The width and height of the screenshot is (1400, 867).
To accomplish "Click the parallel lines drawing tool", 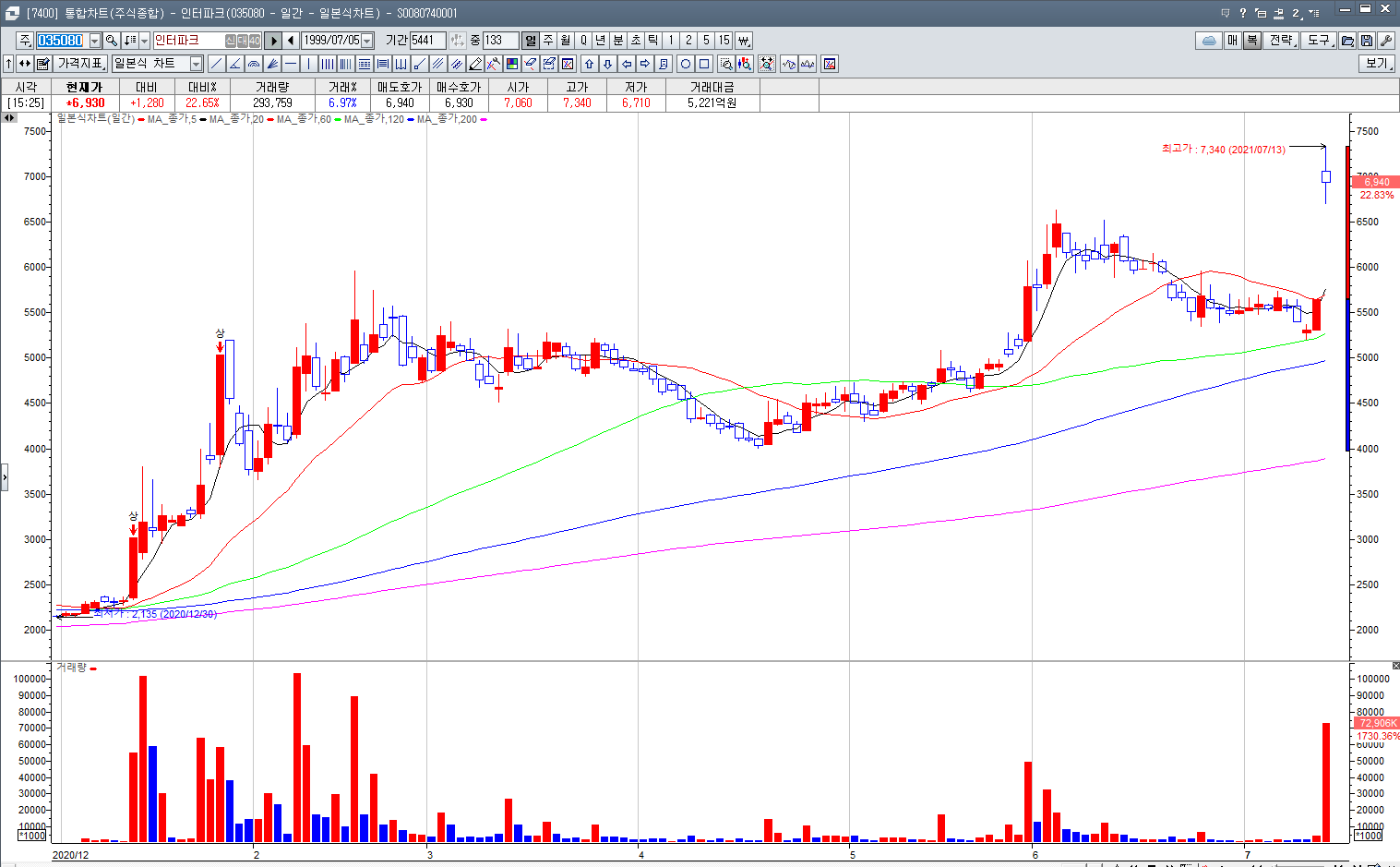I will [x=438, y=64].
